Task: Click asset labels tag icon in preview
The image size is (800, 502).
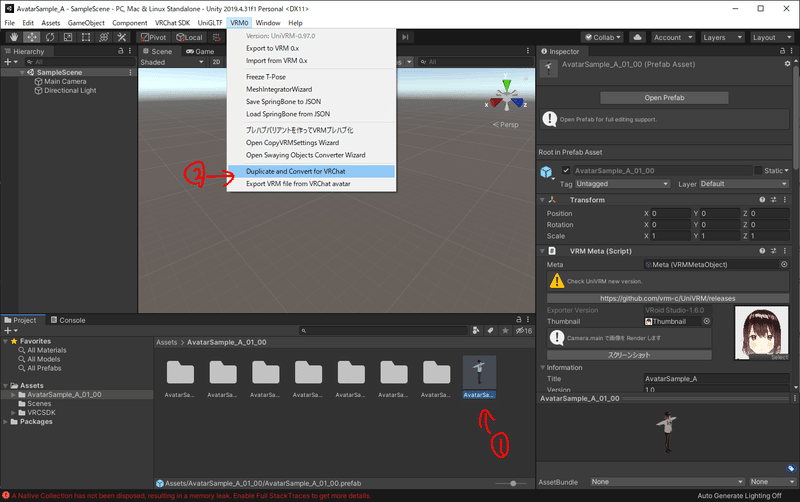Action: point(790,468)
